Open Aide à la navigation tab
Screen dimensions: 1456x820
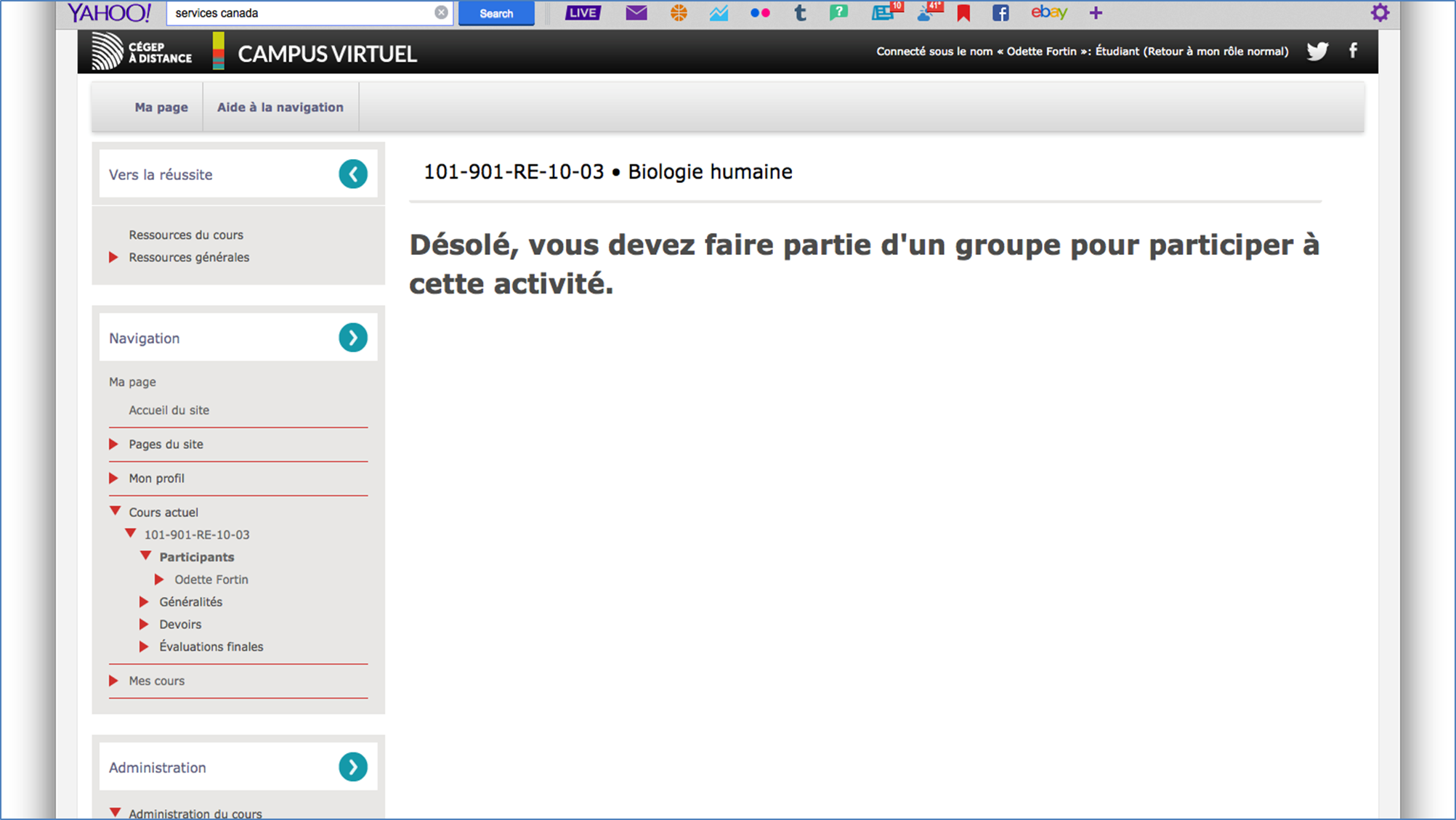[280, 107]
